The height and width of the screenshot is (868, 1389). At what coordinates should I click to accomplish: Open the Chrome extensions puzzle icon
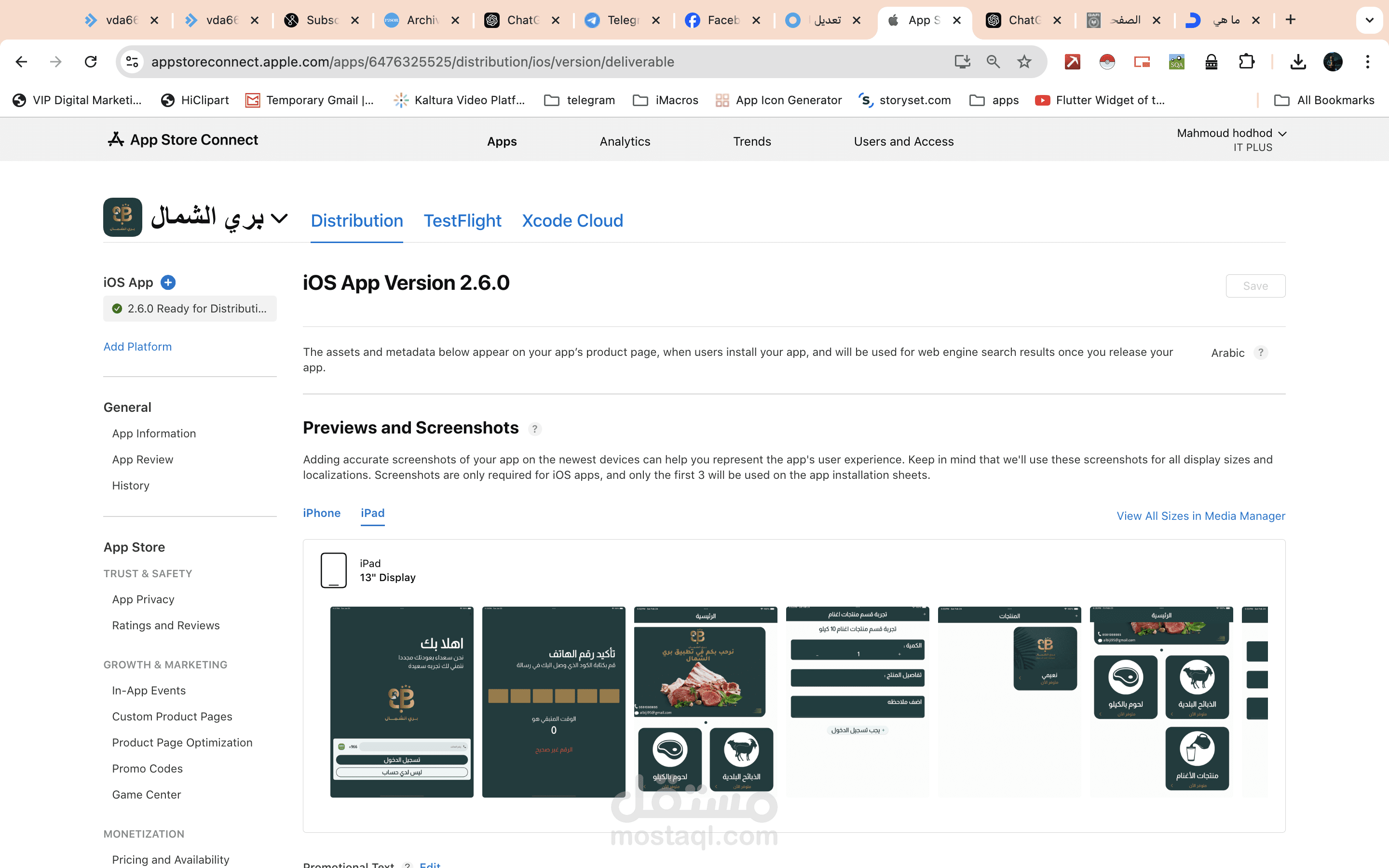[1246, 61]
